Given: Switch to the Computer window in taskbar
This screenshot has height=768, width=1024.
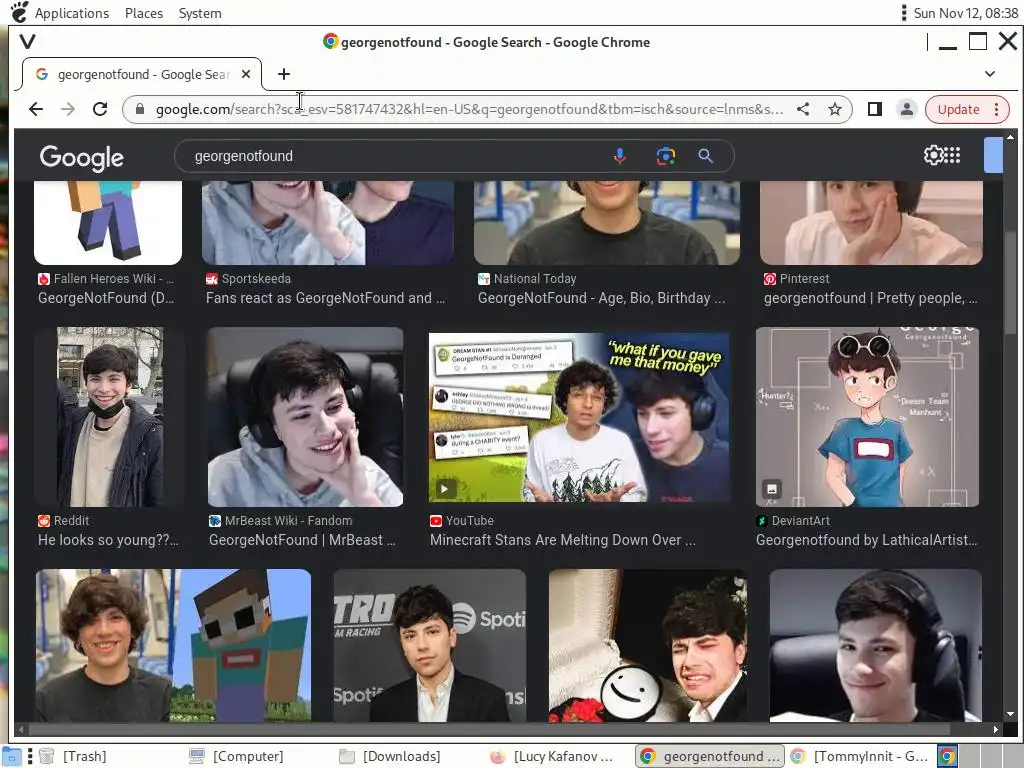Looking at the screenshot, I should click(236, 756).
